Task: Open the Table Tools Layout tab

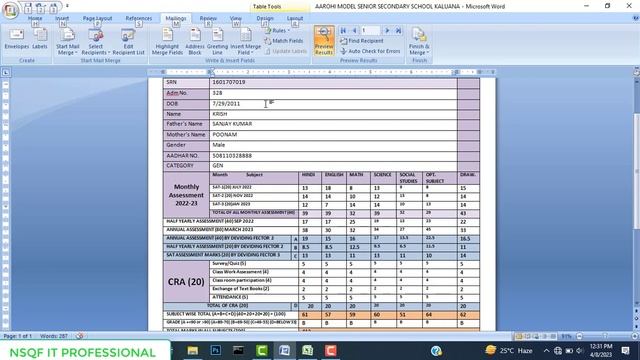Action: click(295, 18)
